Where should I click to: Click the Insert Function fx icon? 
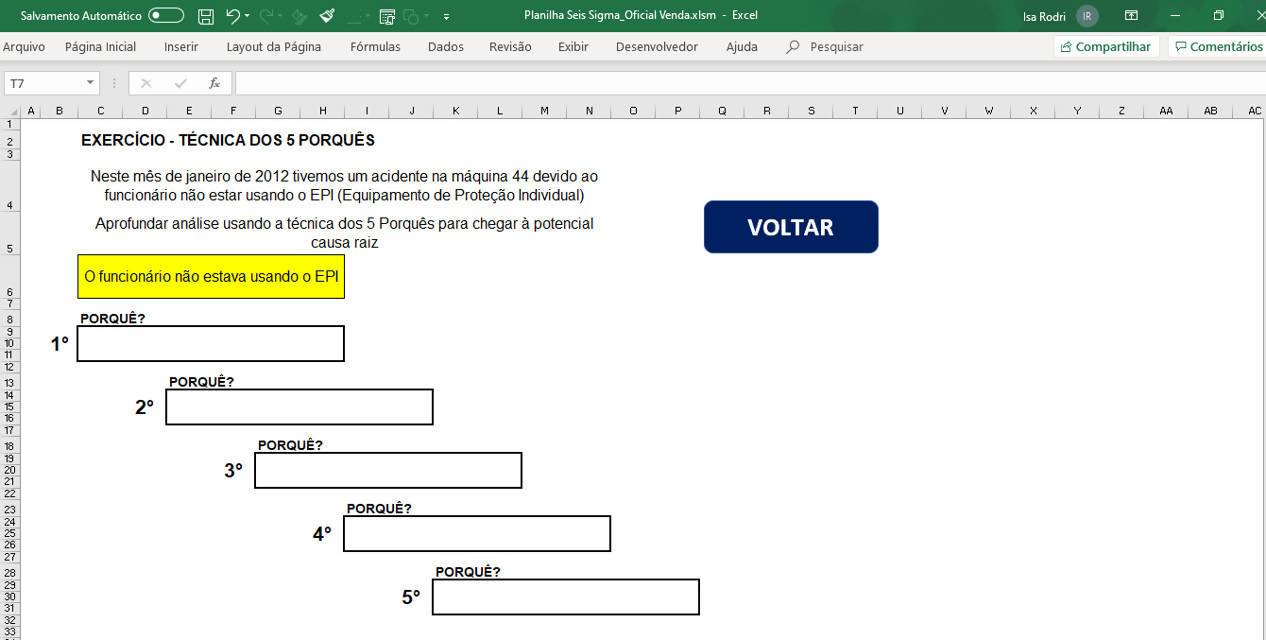pos(214,83)
